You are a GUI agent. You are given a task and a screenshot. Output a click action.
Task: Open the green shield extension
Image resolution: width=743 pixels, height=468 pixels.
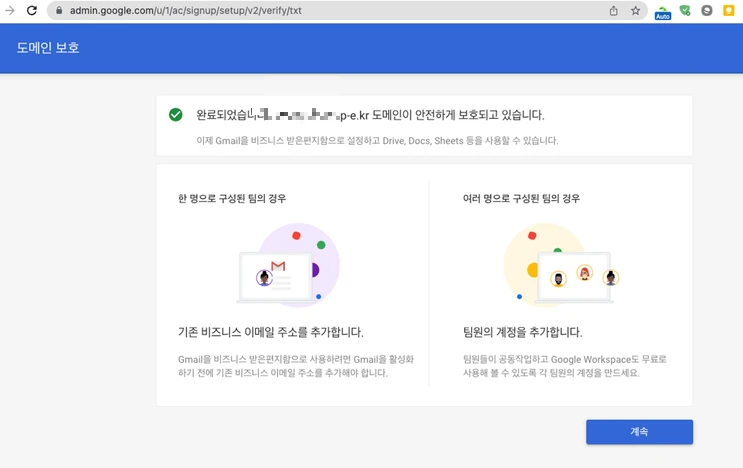[685, 10]
